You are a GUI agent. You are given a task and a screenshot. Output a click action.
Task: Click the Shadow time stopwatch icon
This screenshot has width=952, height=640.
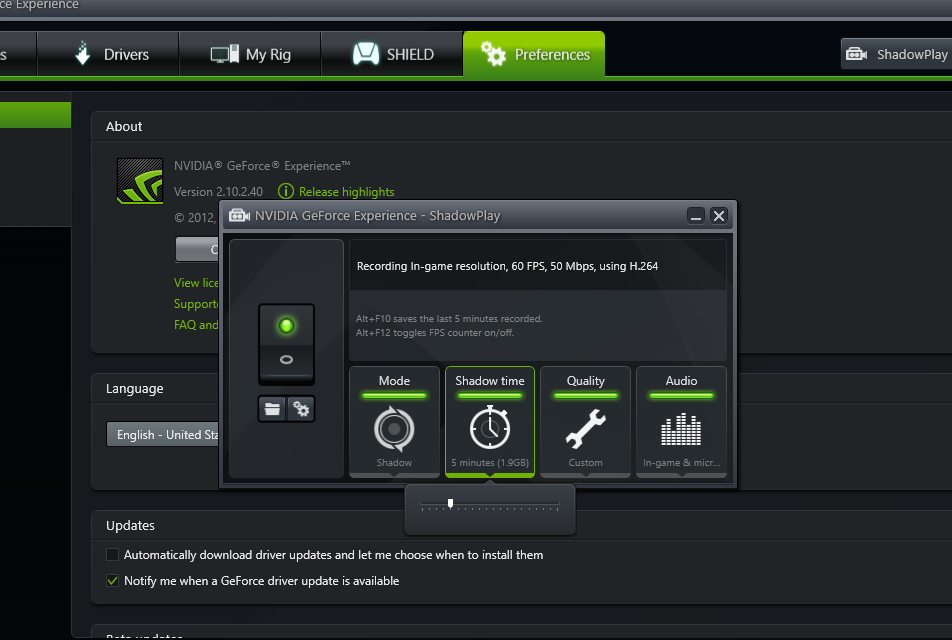click(x=490, y=427)
